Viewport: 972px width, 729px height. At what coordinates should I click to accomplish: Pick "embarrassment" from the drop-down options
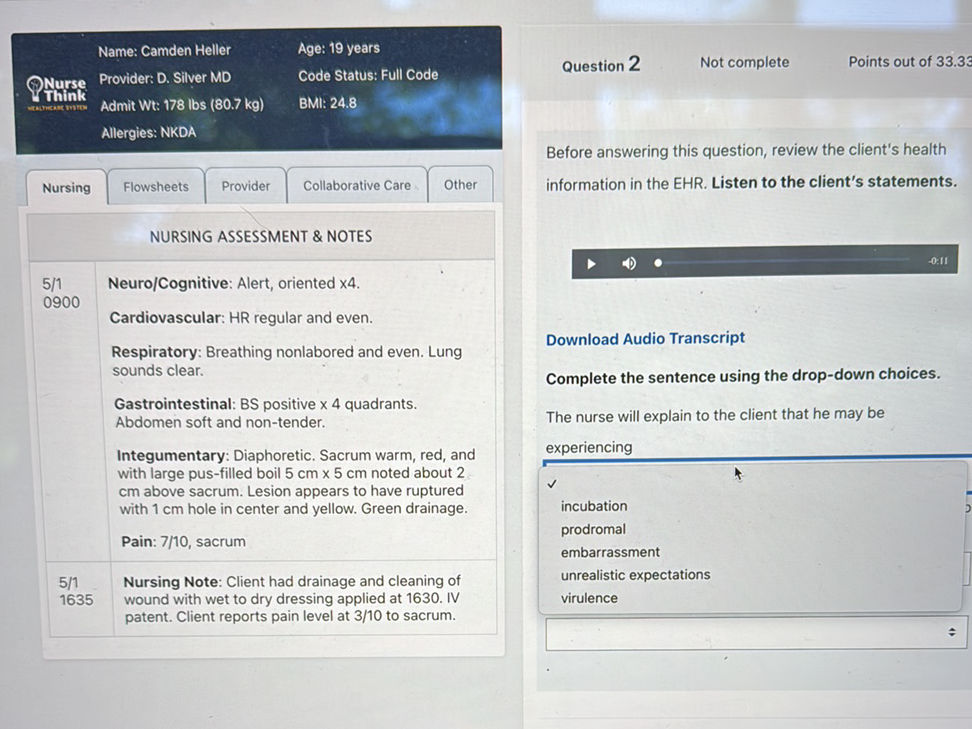610,552
